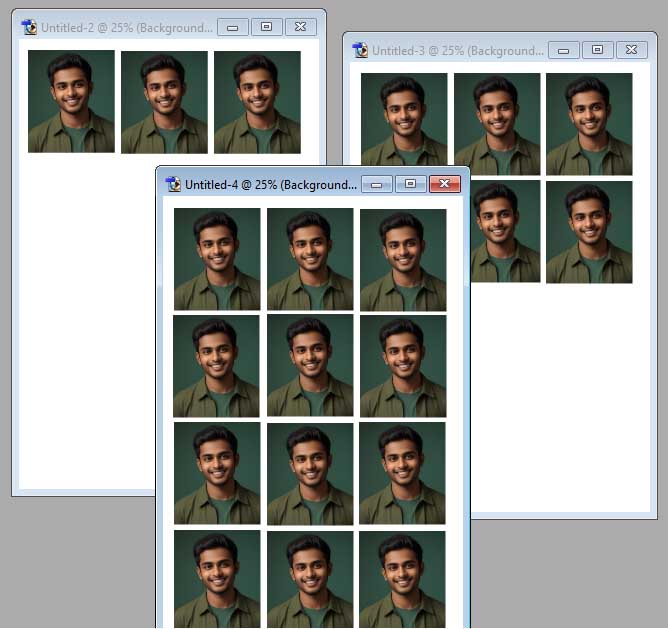This screenshot has height=629, width=668.
Task: Maximize the Untitled-3 document window
Action: (x=597, y=50)
